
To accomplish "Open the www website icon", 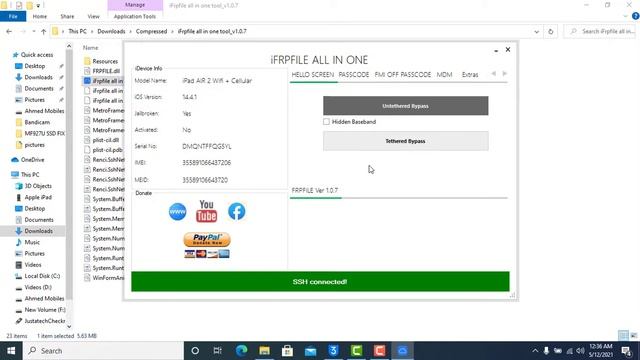I will 177,211.
